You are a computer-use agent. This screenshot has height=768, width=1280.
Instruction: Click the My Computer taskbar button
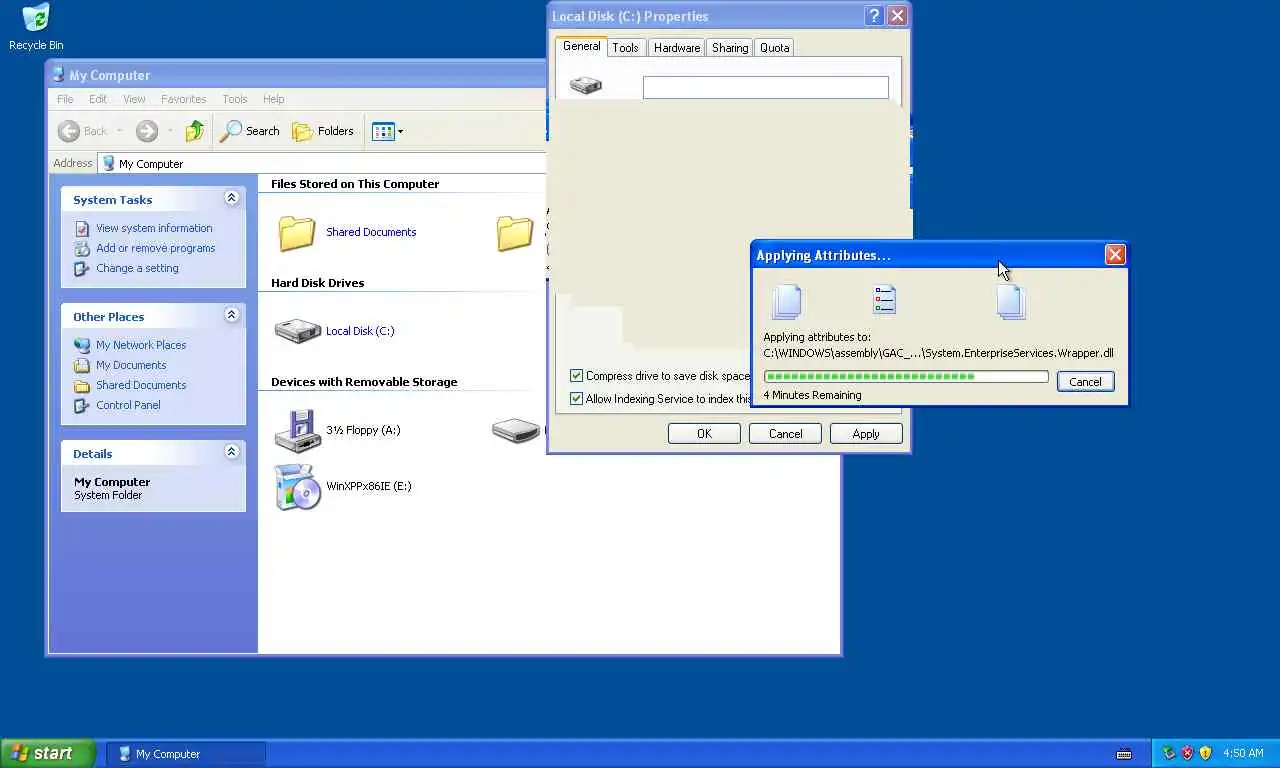click(x=186, y=754)
